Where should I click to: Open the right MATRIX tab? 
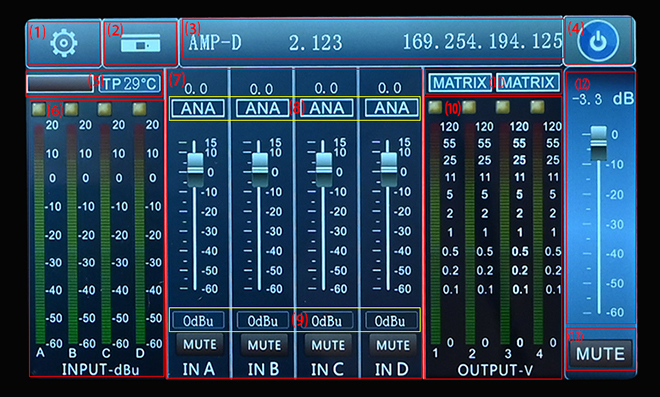[528, 83]
